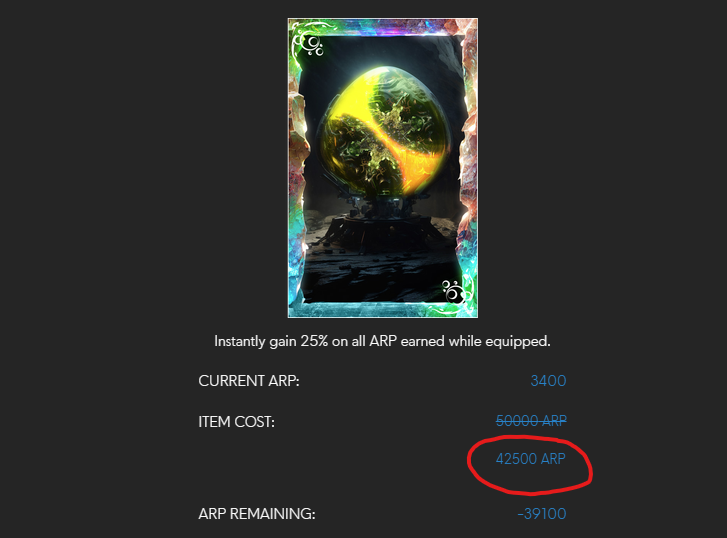The height and width of the screenshot is (538, 727).
Task: Click the '25%' figure in the description
Action: coord(314,341)
